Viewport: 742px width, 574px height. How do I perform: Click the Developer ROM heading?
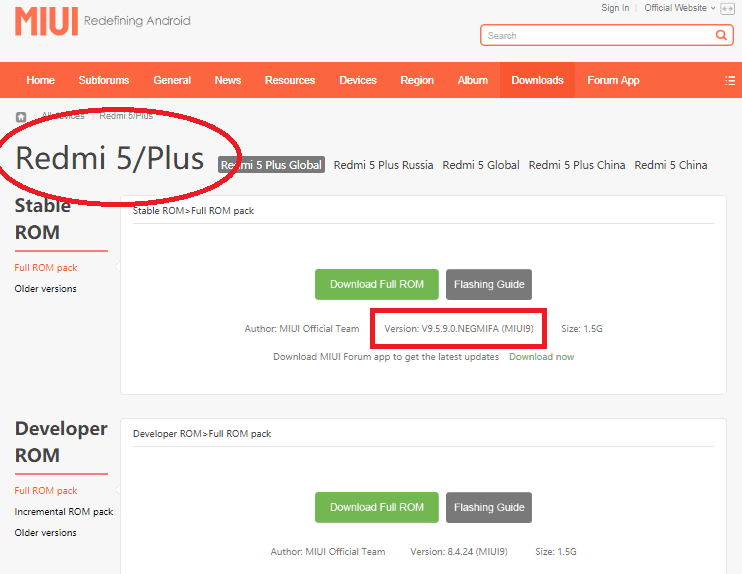pos(61,442)
